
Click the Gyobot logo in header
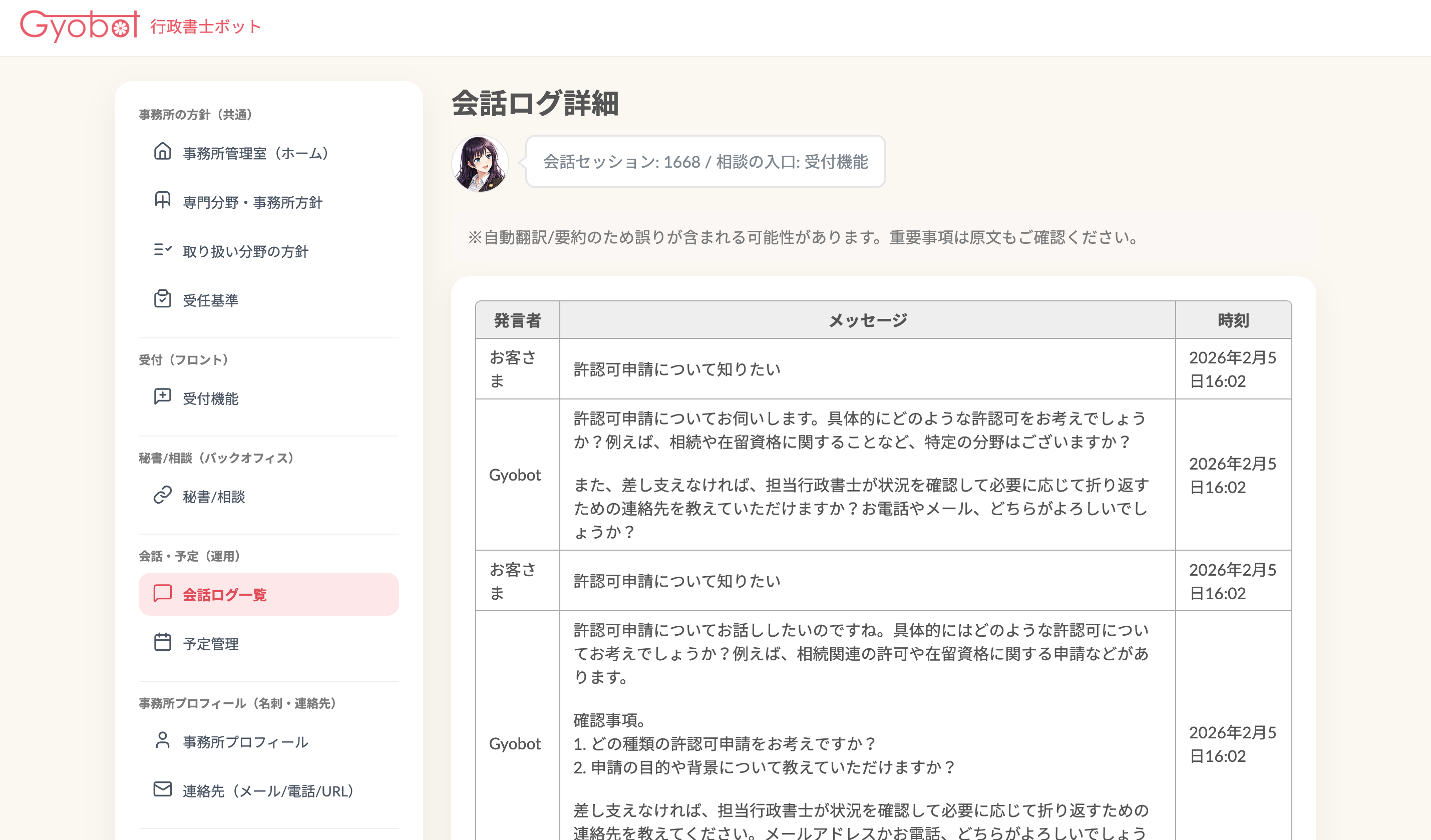(x=80, y=26)
